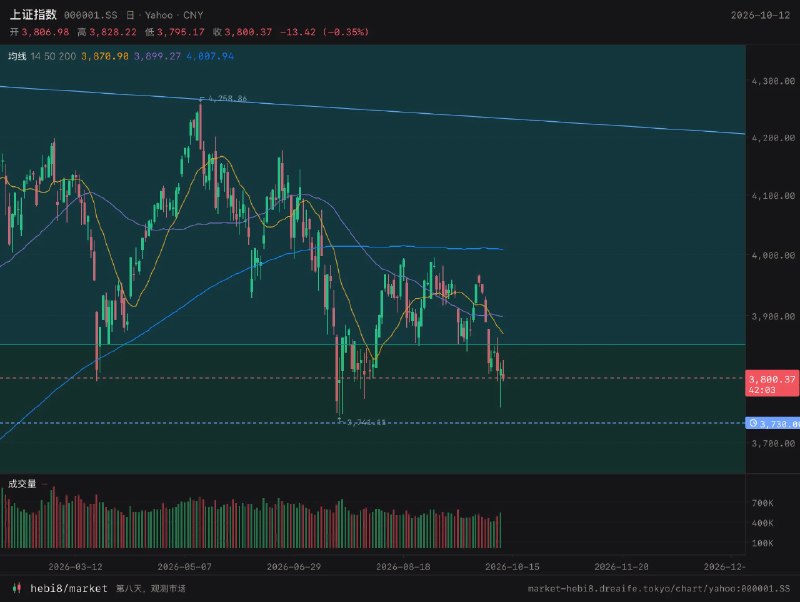
Task: Click the 3,900.00 price axis label
Action: [773, 316]
